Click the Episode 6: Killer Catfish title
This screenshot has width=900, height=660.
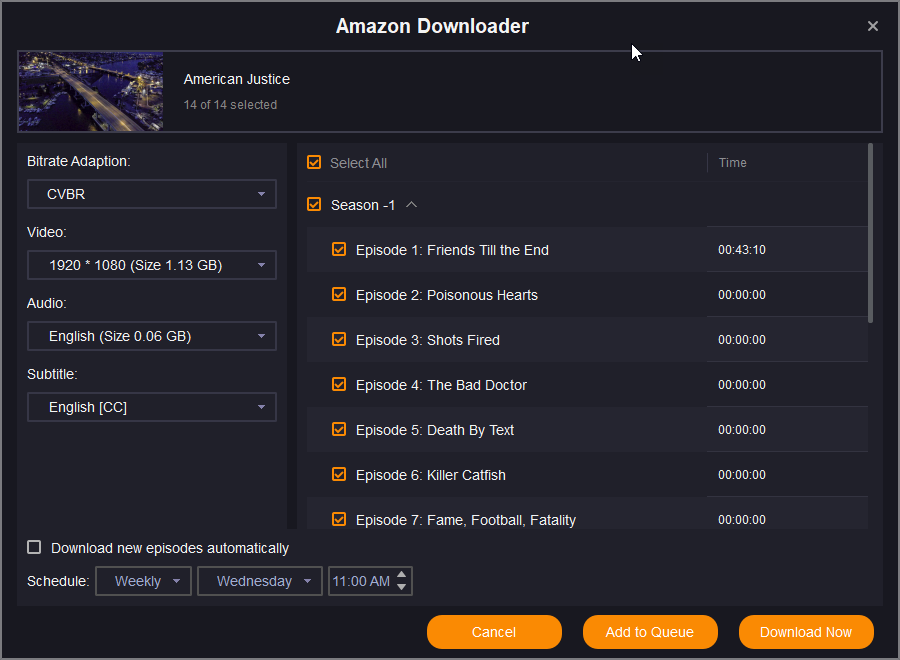point(430,475)
